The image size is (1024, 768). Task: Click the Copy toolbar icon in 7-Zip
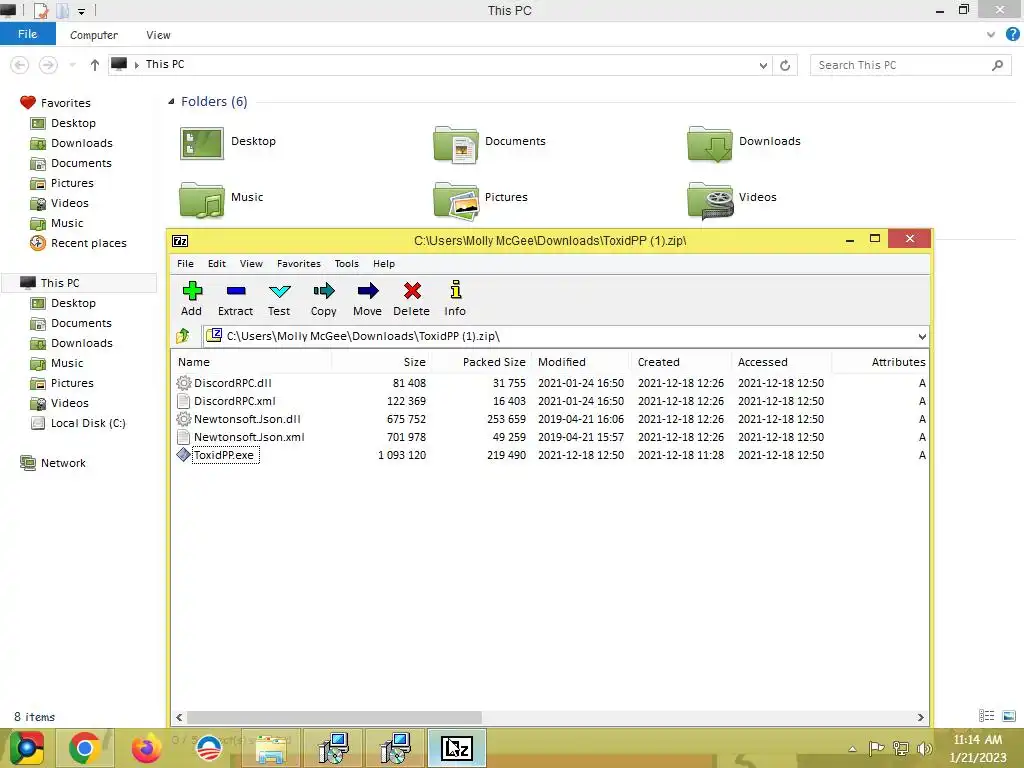pyautogui.click(x=323, y=298)
